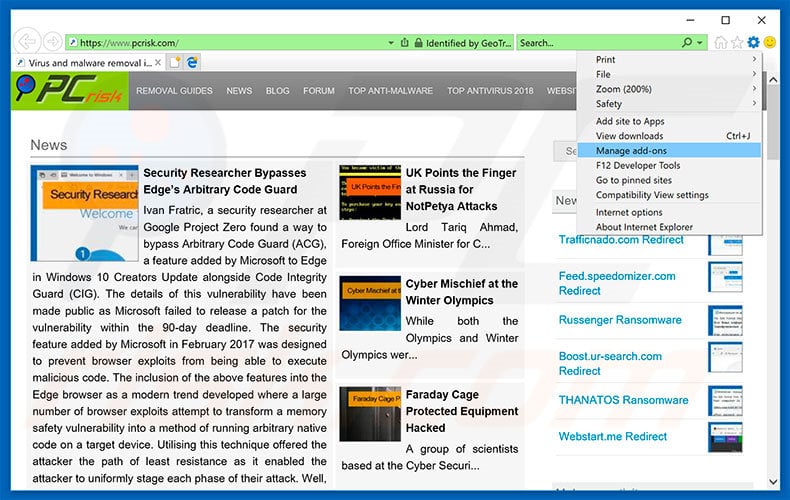
Task: Open Security Researcher Bypasses Edge's article headline
Action: [x=225, y=181]
